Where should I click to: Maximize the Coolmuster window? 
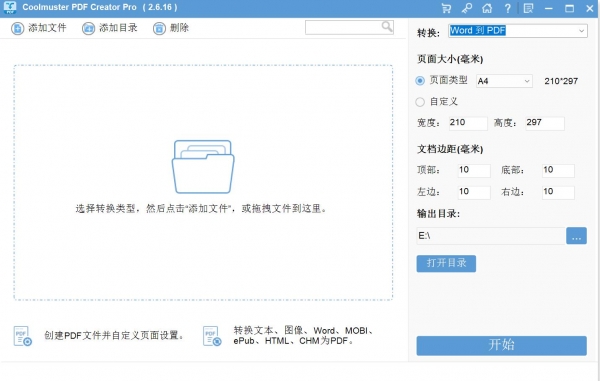click(x=569, y=8)
